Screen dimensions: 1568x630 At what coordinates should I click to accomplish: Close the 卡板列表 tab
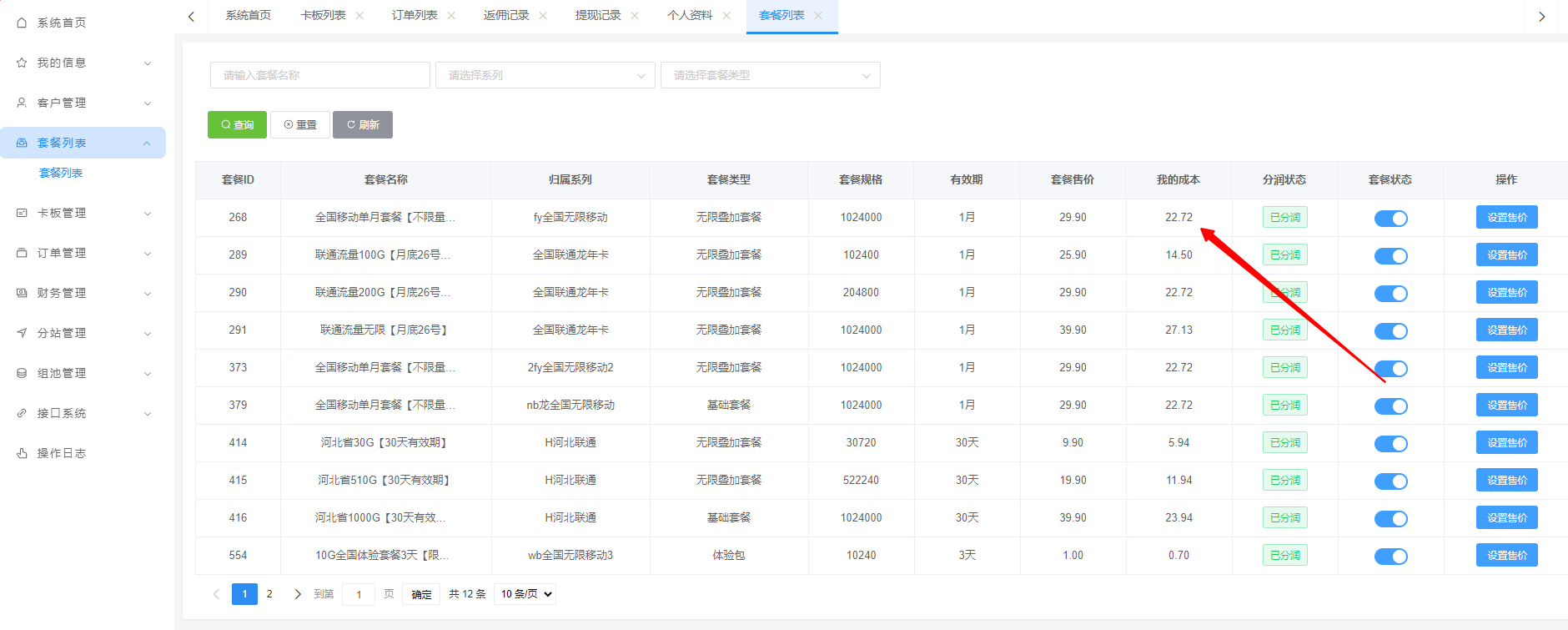pyautogui.click(x=359, y=16)
